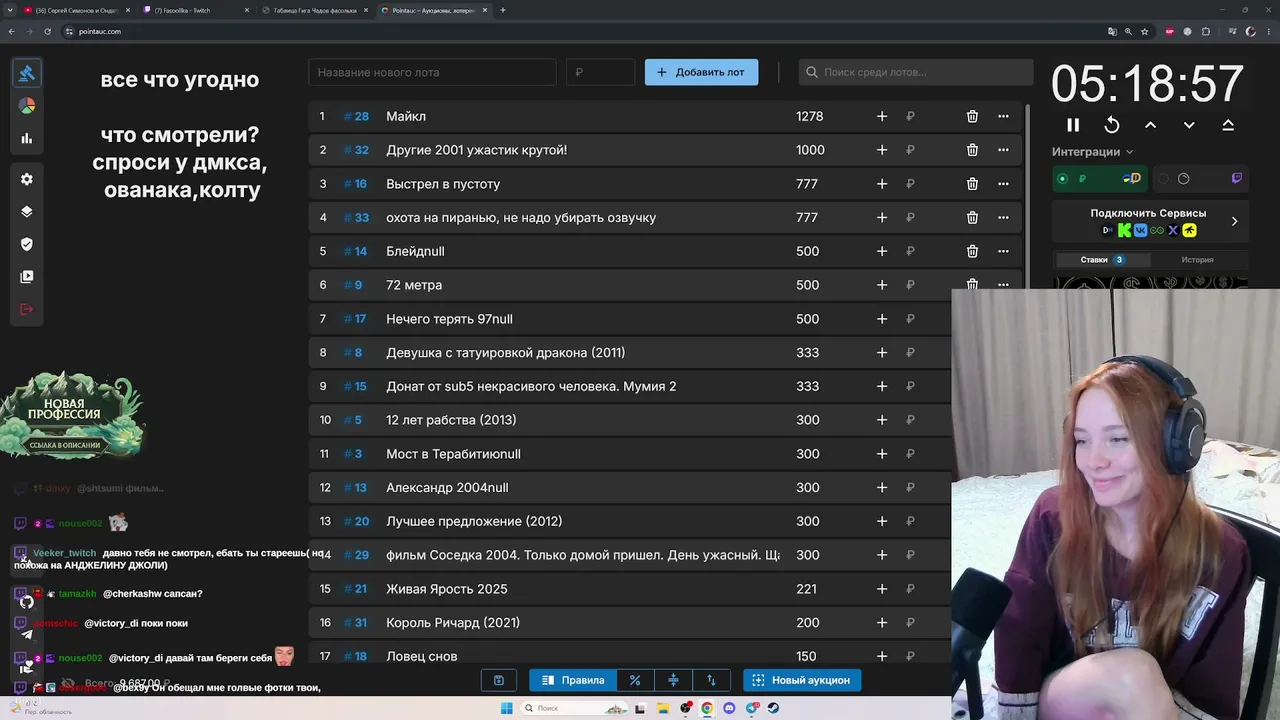Viewport: 1280px width, 720px height.
Task: Click the timer's underlined up-arrow button
Action: click(x=1228, y=125)
